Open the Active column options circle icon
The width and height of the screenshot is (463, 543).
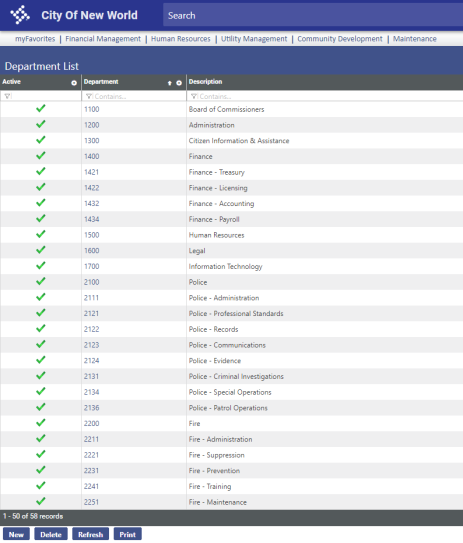click(74, 83)
